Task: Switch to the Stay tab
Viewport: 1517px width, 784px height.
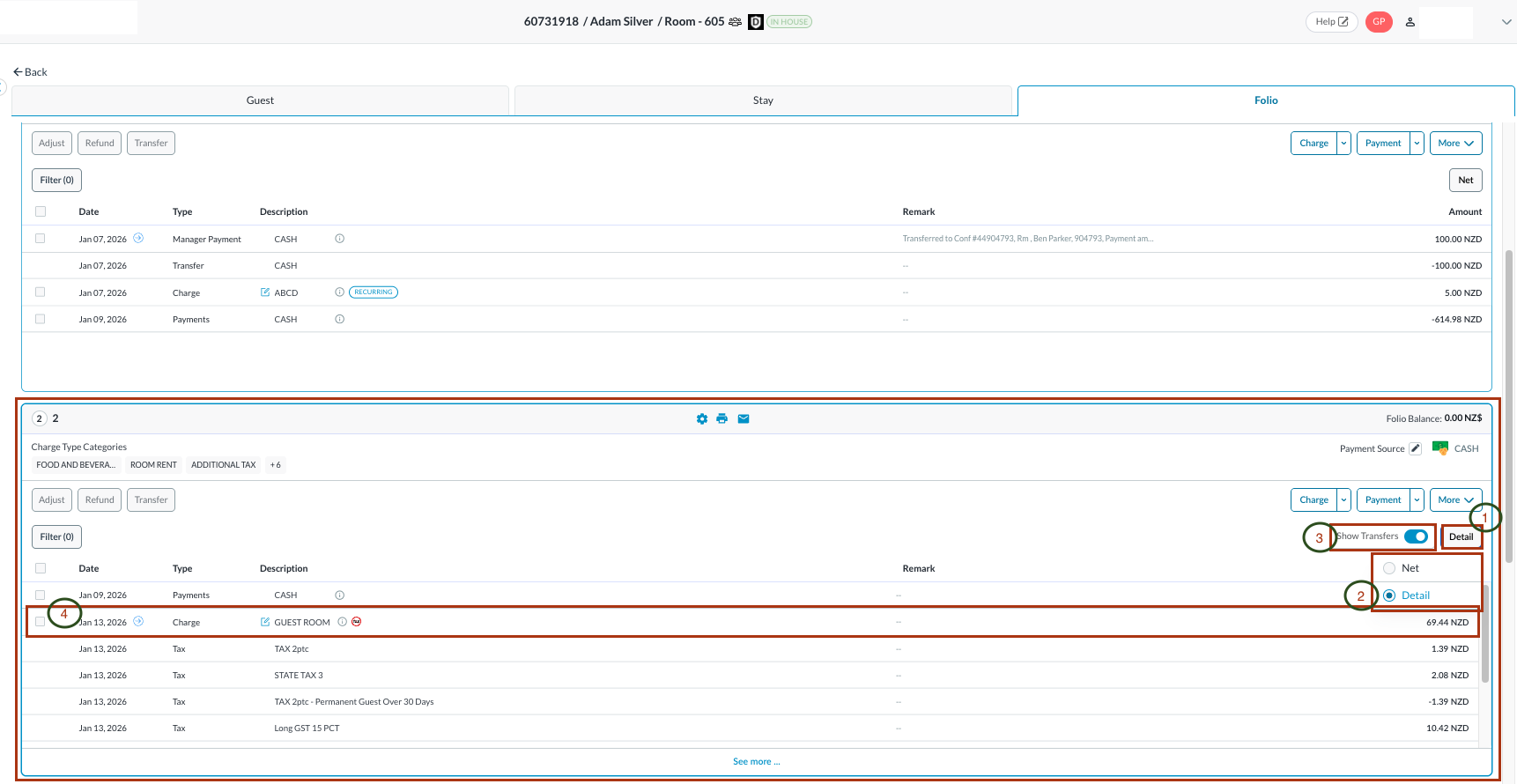Action: click(x=763, y=100)
